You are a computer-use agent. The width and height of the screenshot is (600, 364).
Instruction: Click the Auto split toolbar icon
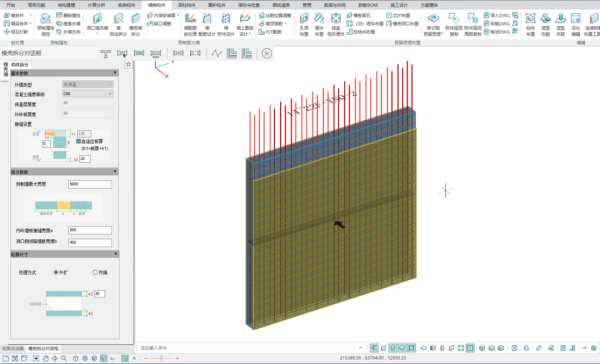pos(156,54)
